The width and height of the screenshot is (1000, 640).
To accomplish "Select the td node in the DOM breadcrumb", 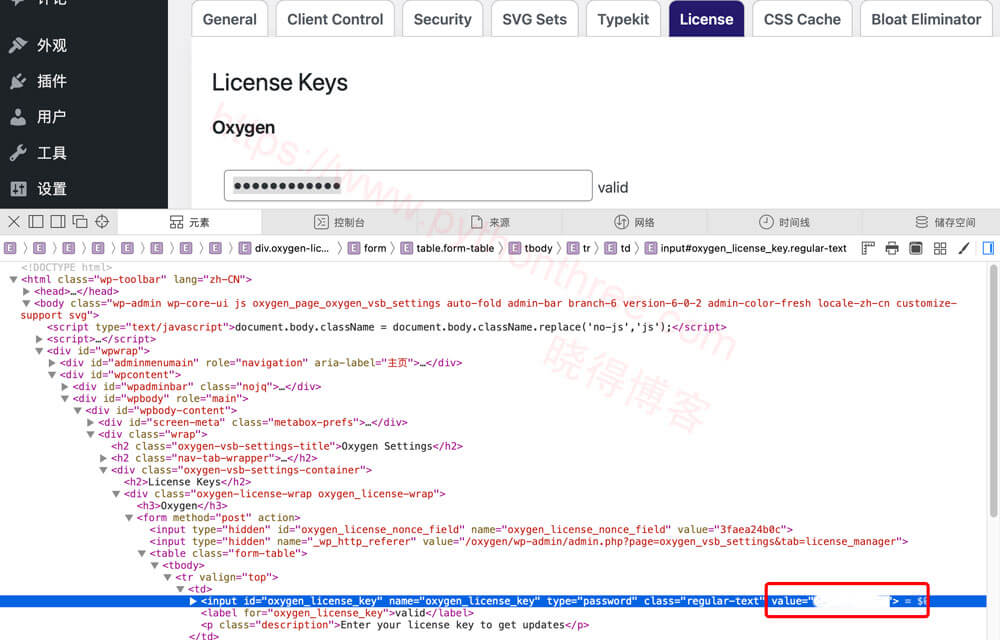I will [x=617, y=248].
